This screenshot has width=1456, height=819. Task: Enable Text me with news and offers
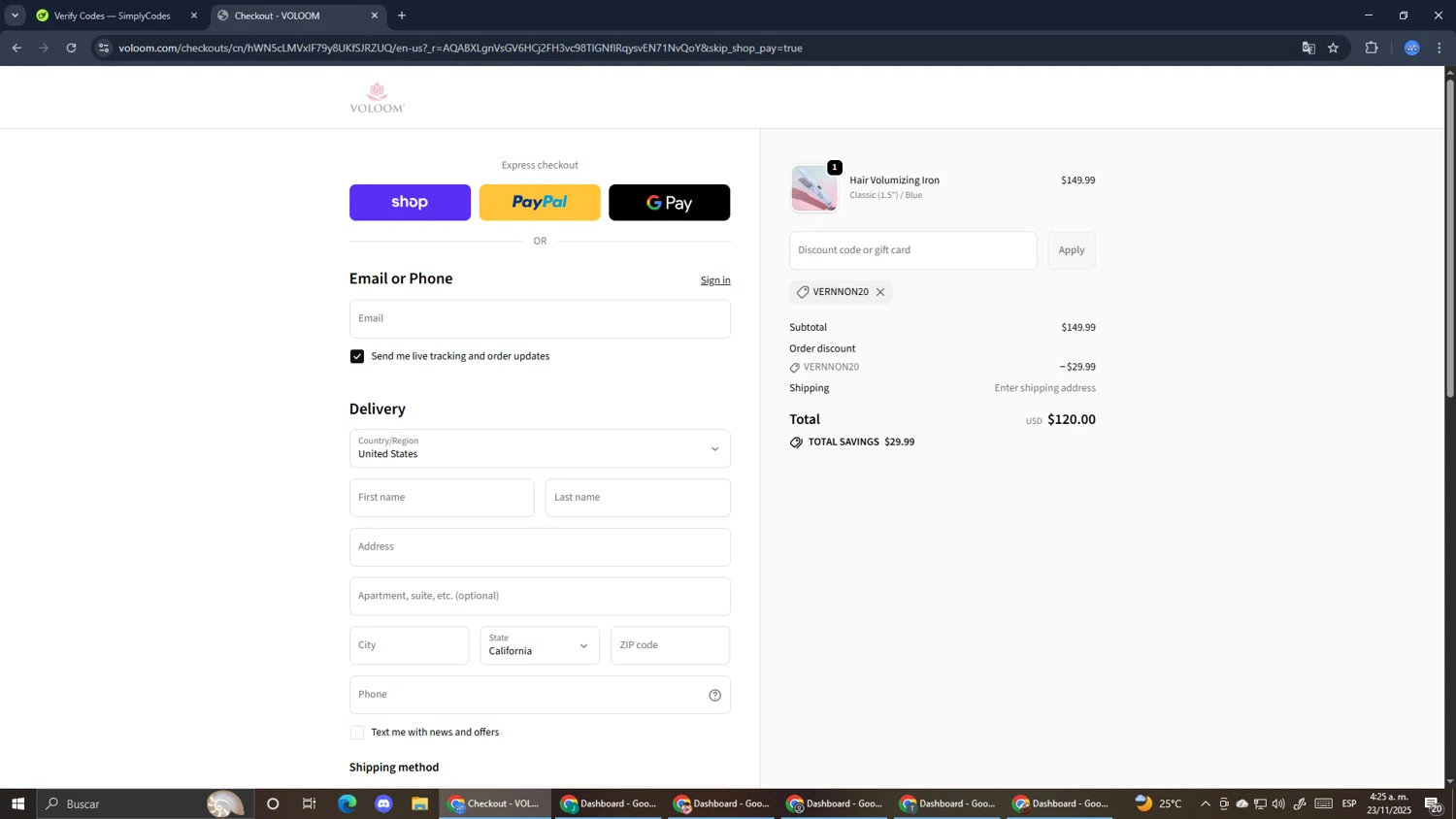point(357,733)
